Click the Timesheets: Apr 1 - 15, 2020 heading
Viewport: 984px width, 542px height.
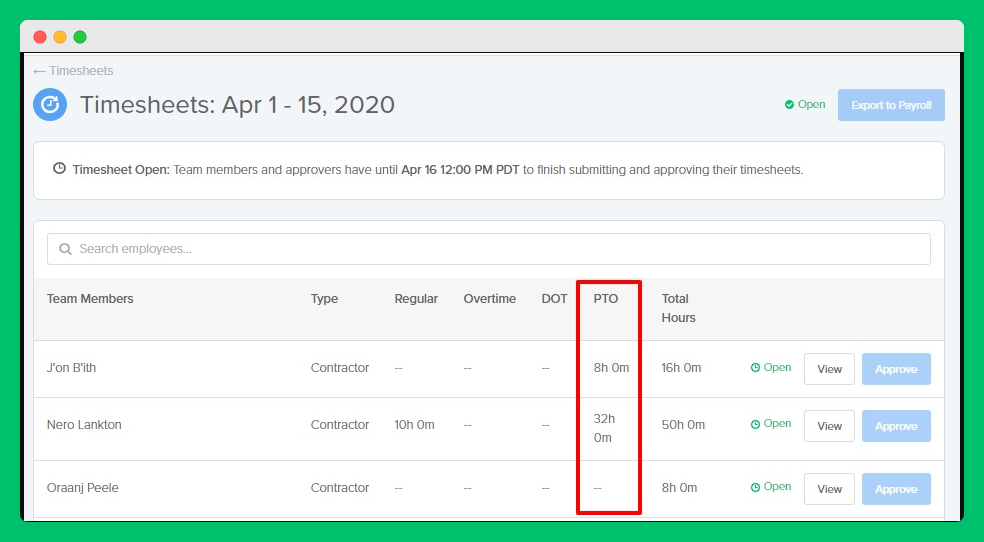[x=237, y=105]
